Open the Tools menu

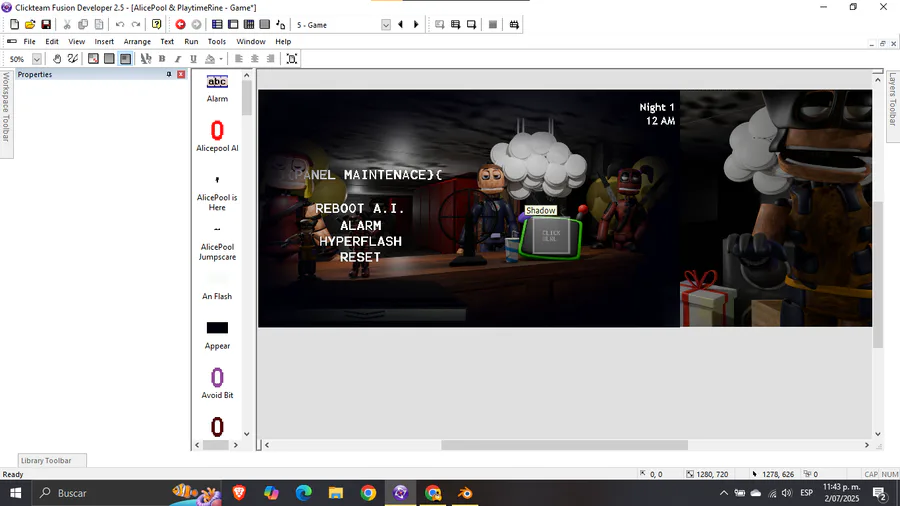pyautogui.click(x=216, y=41)
